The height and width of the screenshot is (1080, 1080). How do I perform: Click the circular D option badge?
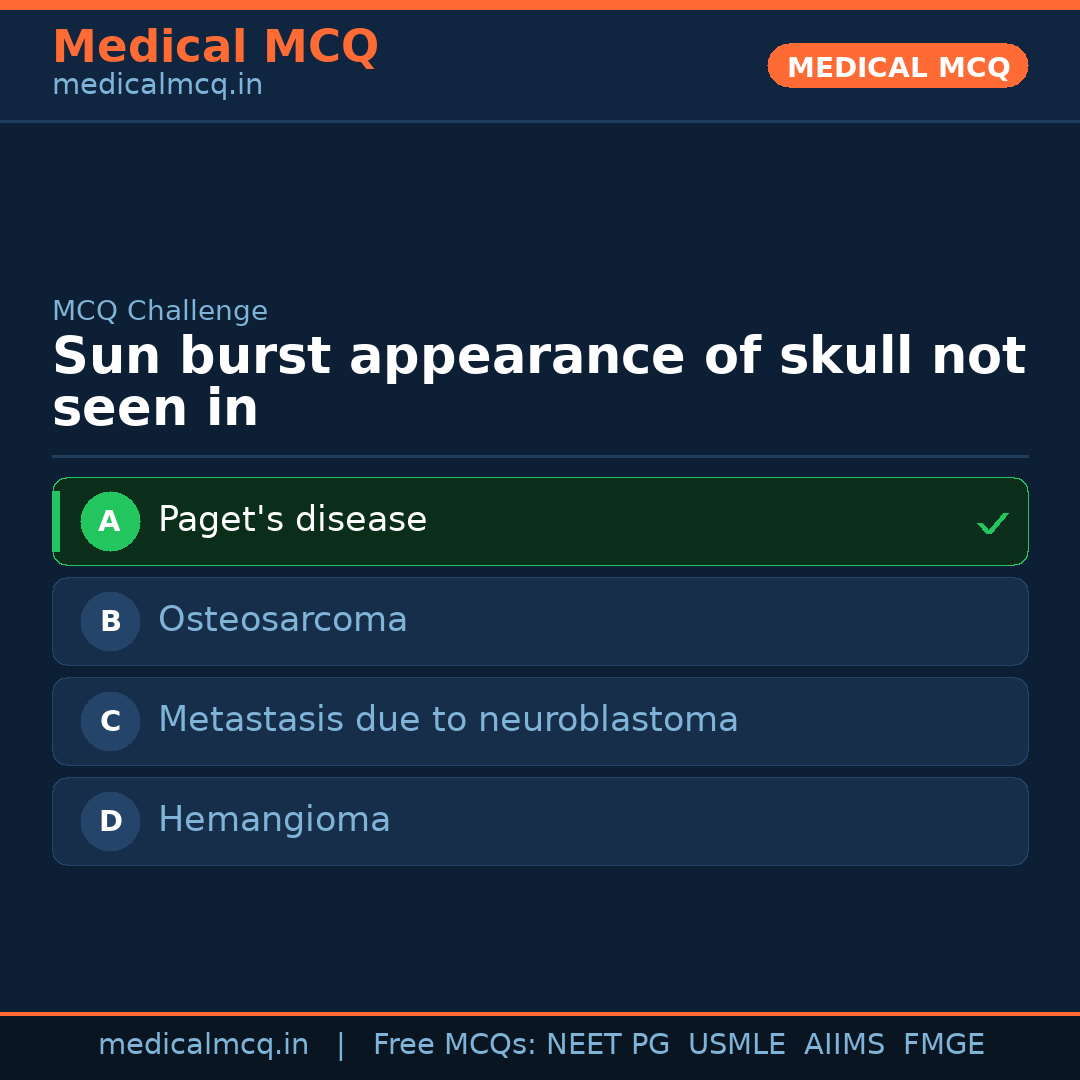tap(110, 821)
